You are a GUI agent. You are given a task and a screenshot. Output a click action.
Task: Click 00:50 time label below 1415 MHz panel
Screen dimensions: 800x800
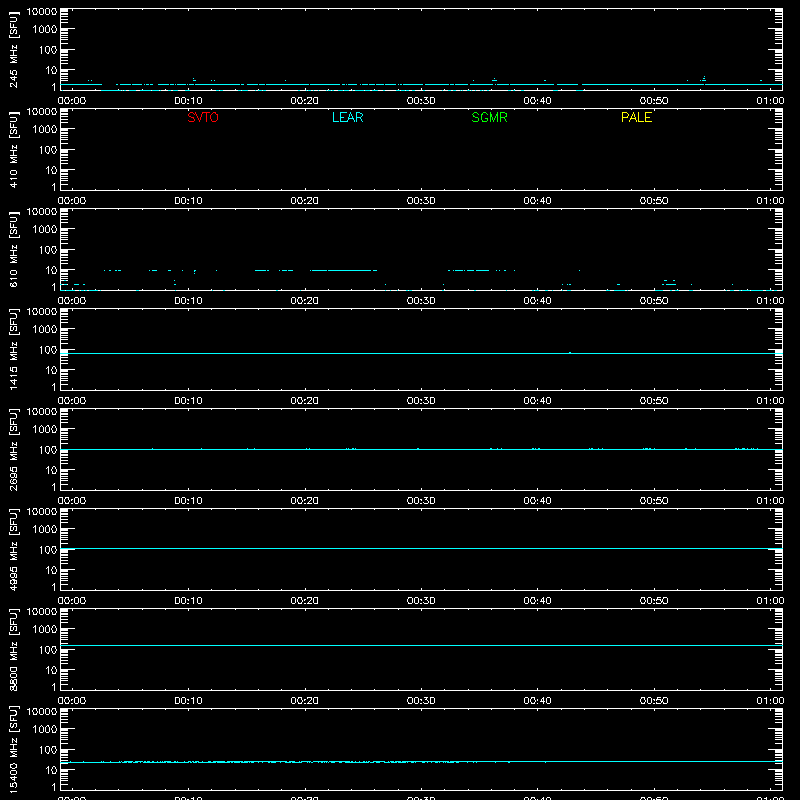(654, 401)
